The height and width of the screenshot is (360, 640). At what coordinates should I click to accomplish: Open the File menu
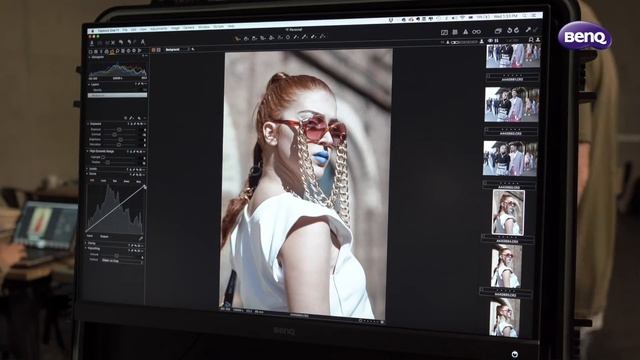125,30
